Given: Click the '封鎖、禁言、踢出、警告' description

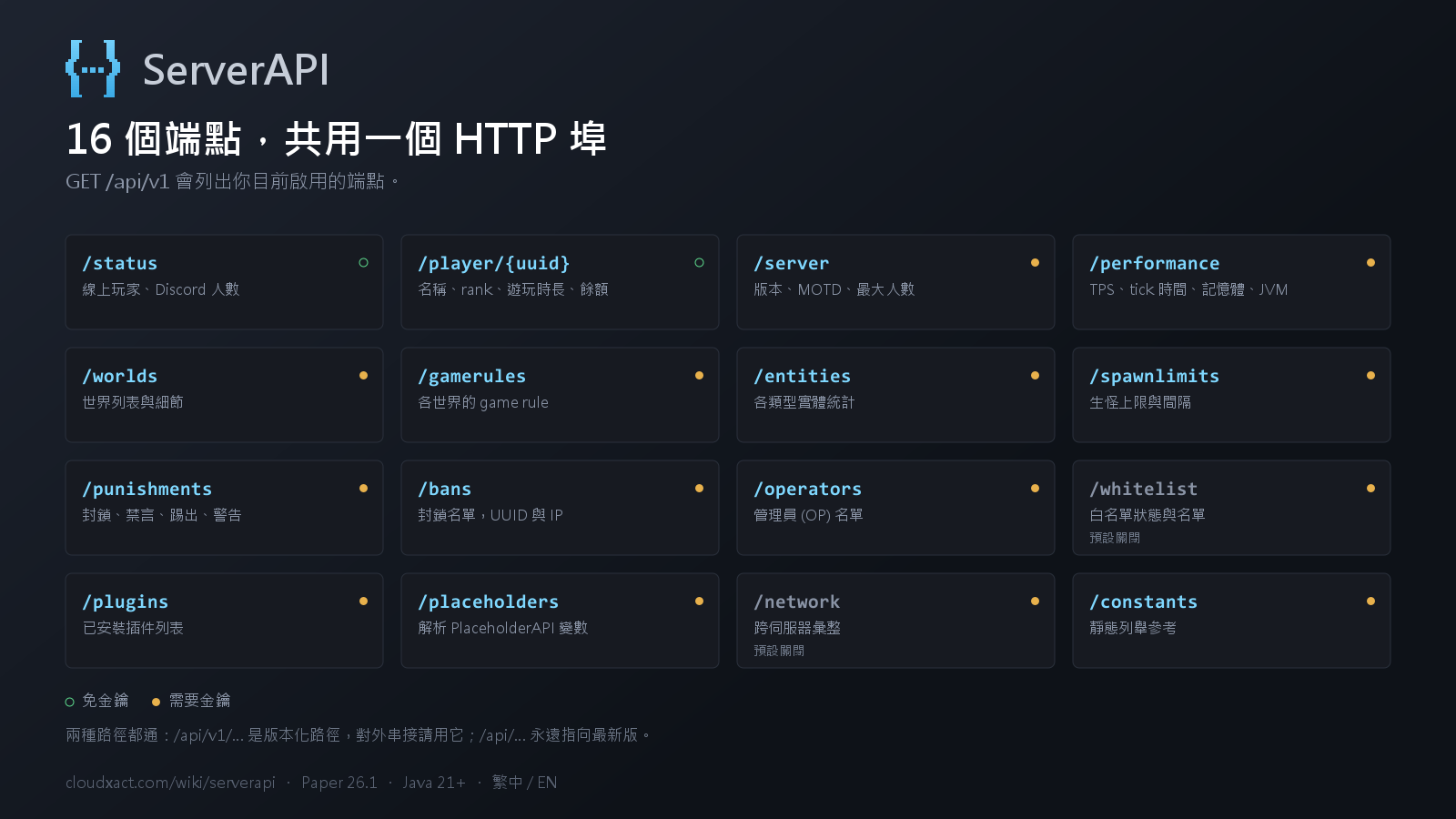Looking at the screenshot, I should pos(162,515).
